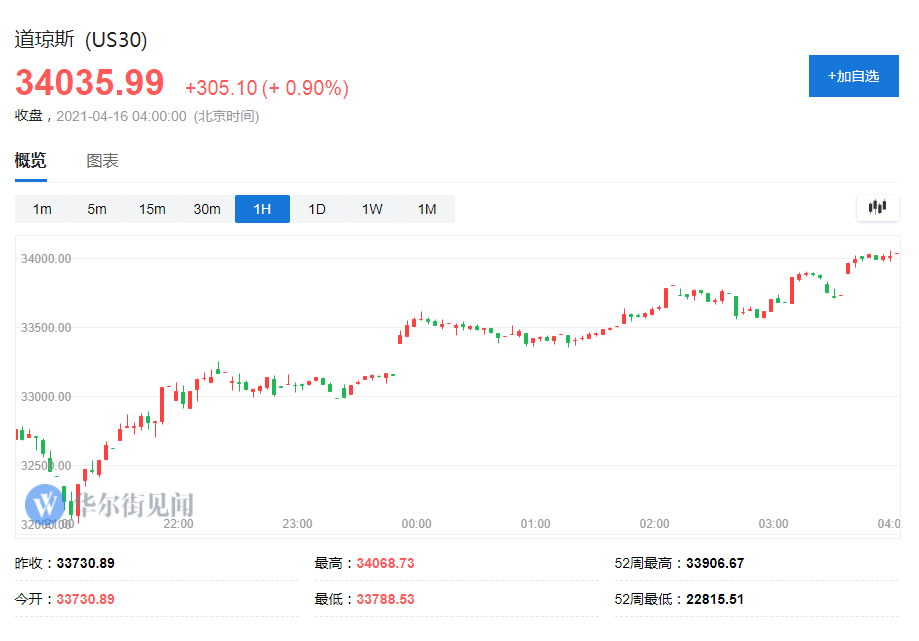The image size is (919, 641).
Task: Click the 00:00 time axis label
Action: coord(416,523)
